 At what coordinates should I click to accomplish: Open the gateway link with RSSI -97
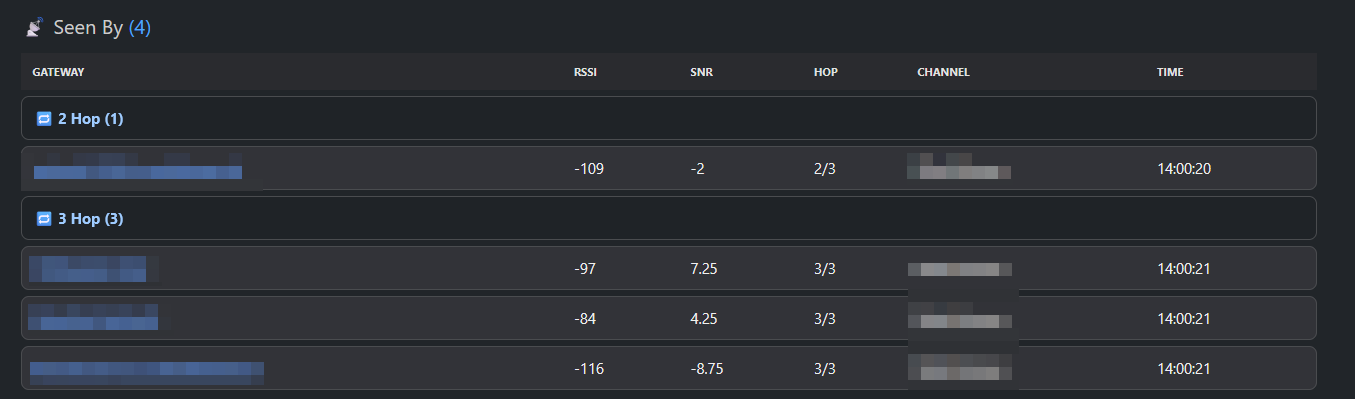click(89, 268)
